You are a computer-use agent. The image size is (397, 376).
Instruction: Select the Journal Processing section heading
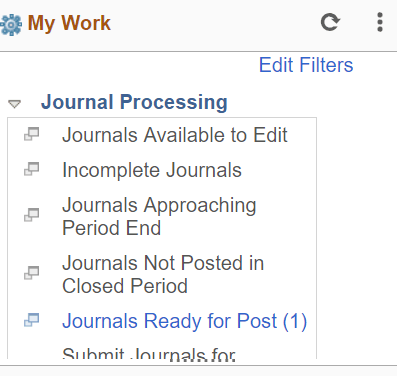(x=134, y=102)
